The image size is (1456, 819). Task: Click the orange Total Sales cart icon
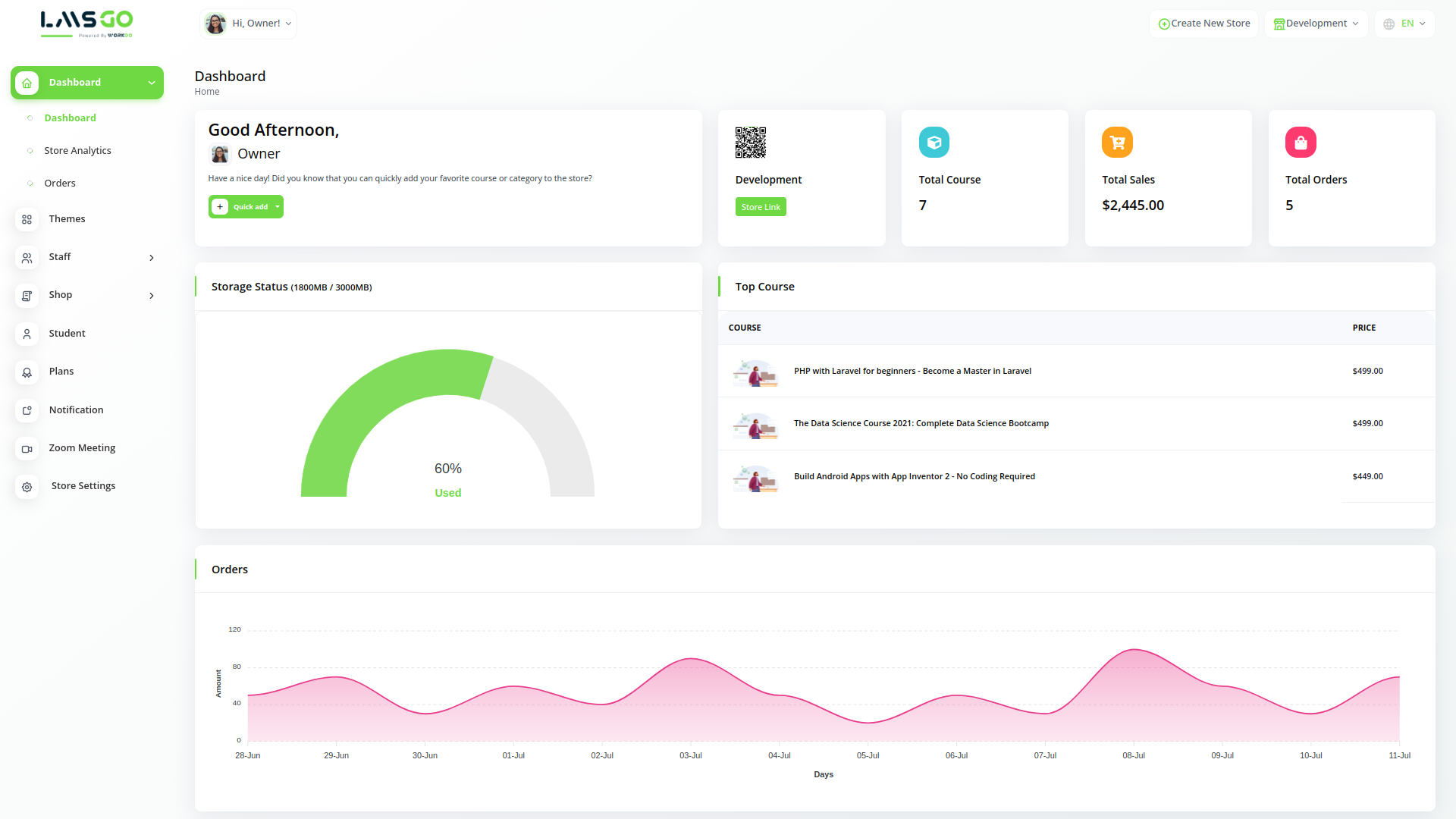coord(1117,143)
